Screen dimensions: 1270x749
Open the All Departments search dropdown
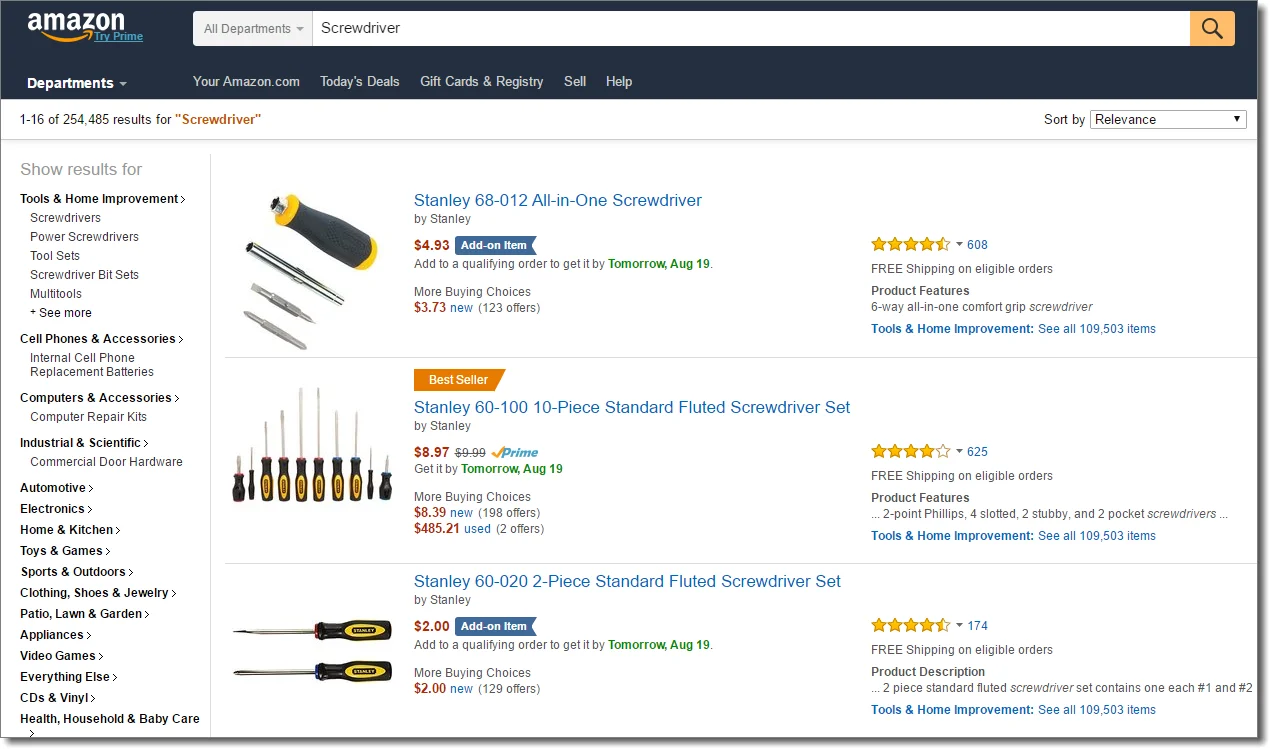coord(253,29)
